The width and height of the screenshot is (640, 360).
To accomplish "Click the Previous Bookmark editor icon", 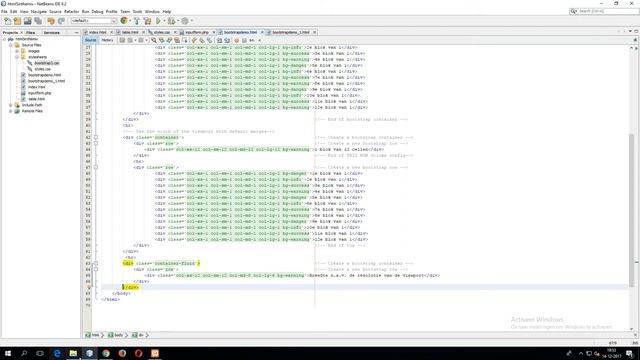I will tap(194, 40).
